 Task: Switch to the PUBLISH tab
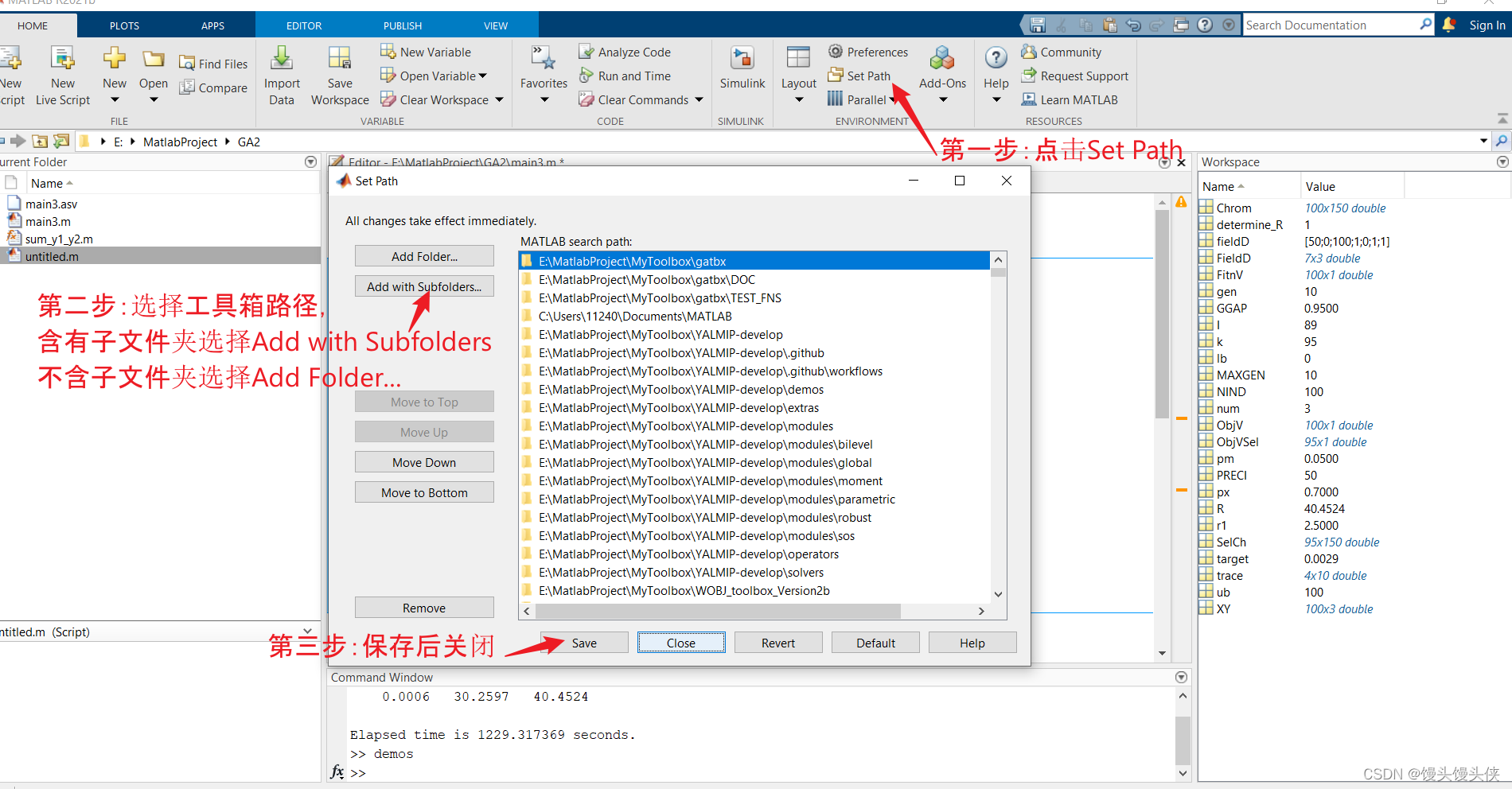click(403, 25)
